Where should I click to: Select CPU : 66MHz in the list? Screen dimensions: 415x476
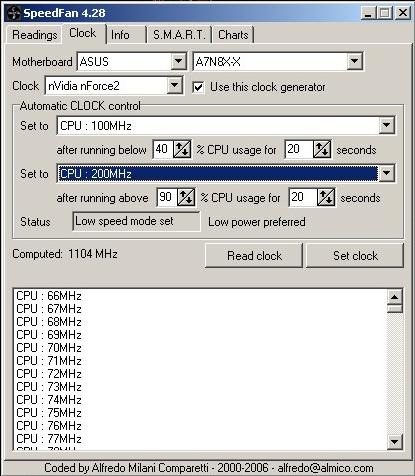click(x=49, y=296)
